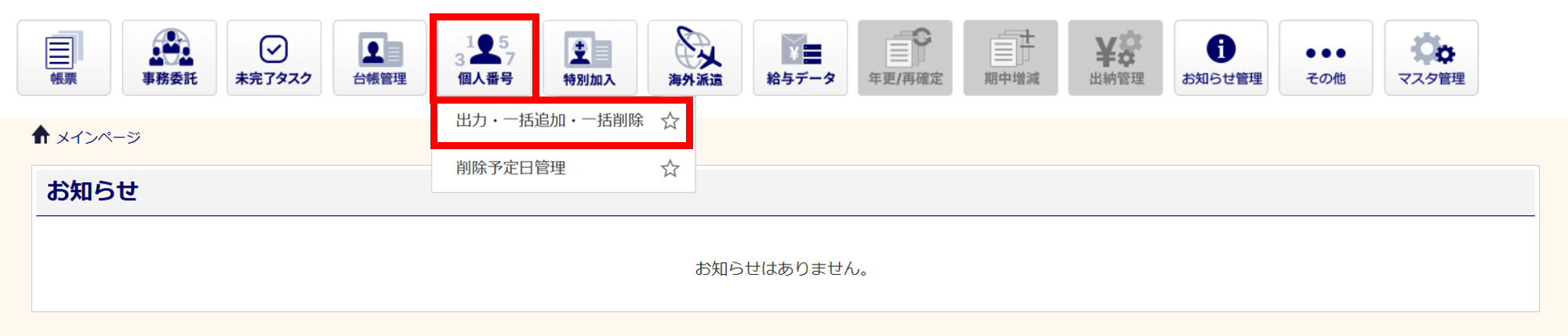Open お知らせ管理 info icon

coord(1221,58)
